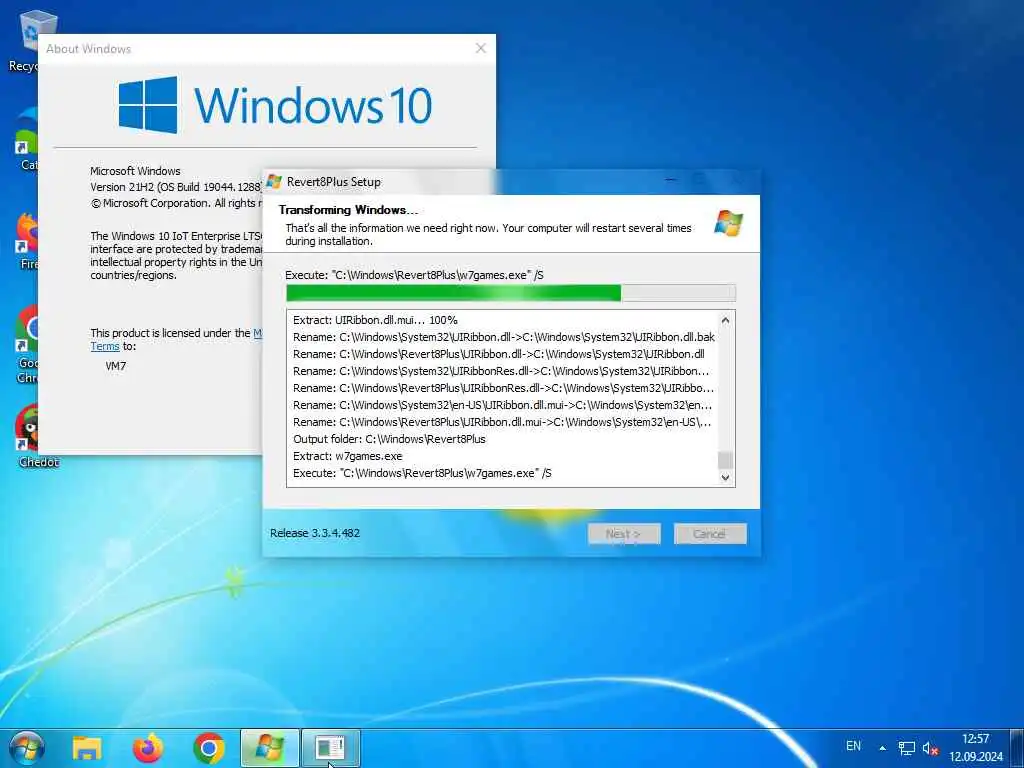Close the About Windows dialog
The width and height of the screenshot is (1024, 768).
coord(481,48)
